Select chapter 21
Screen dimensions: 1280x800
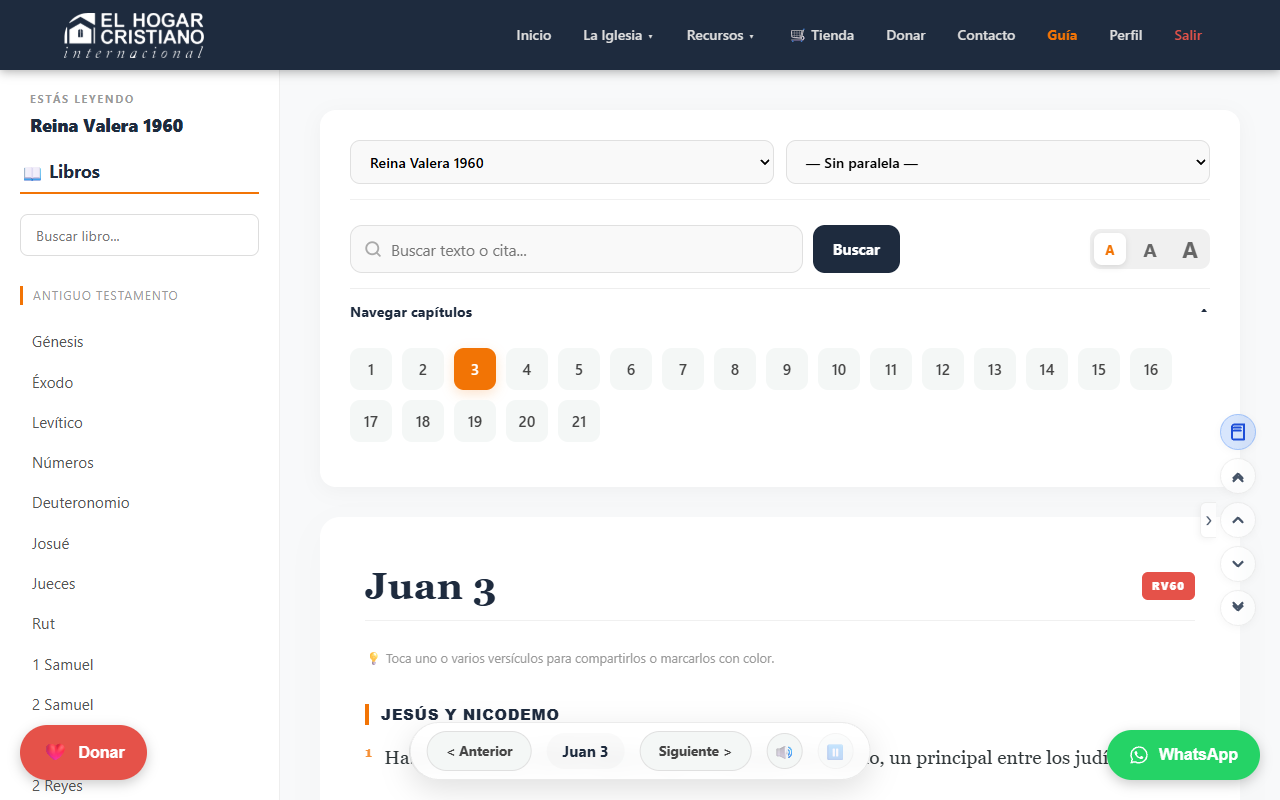click(579, 421)
